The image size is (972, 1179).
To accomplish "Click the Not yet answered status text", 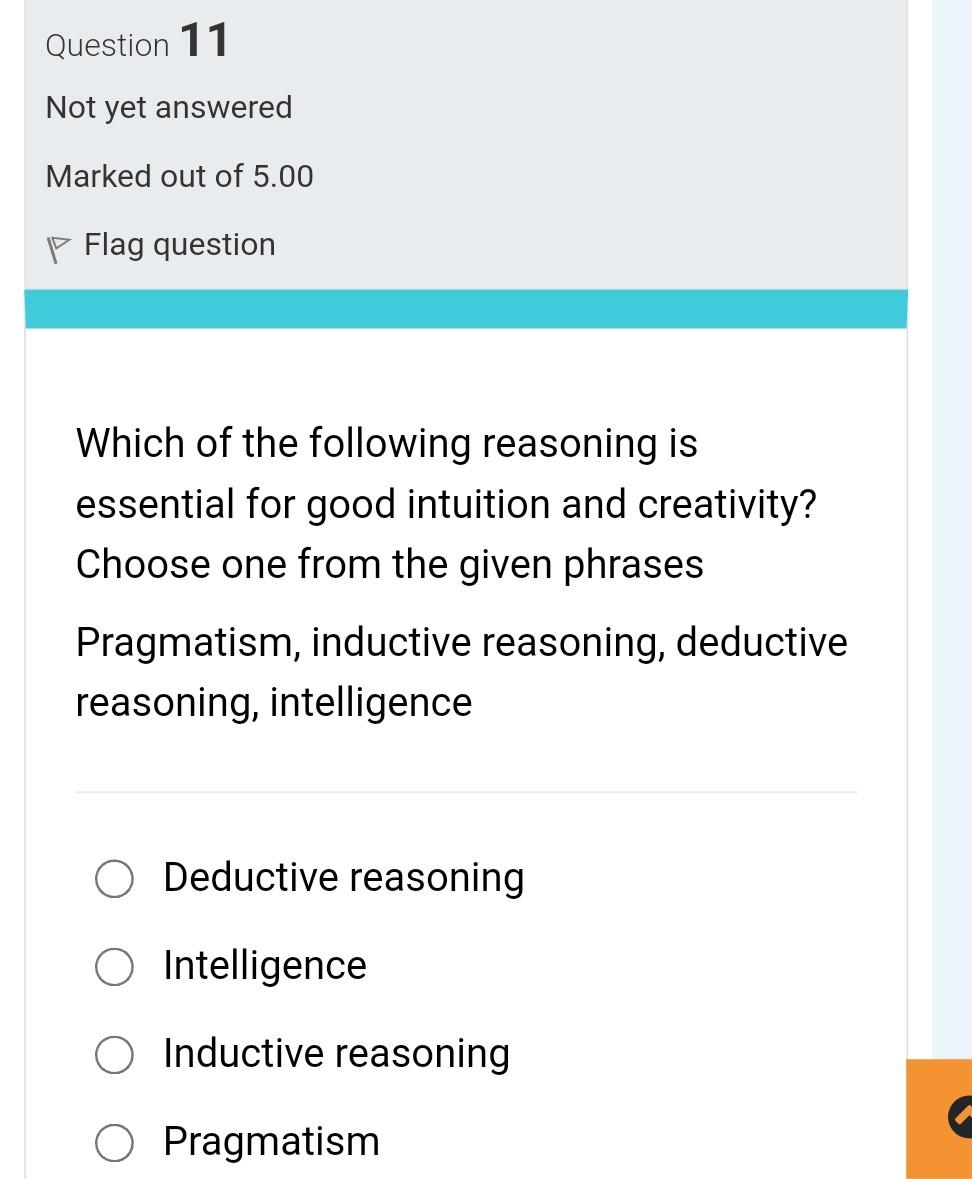I will tap(168, 107).
